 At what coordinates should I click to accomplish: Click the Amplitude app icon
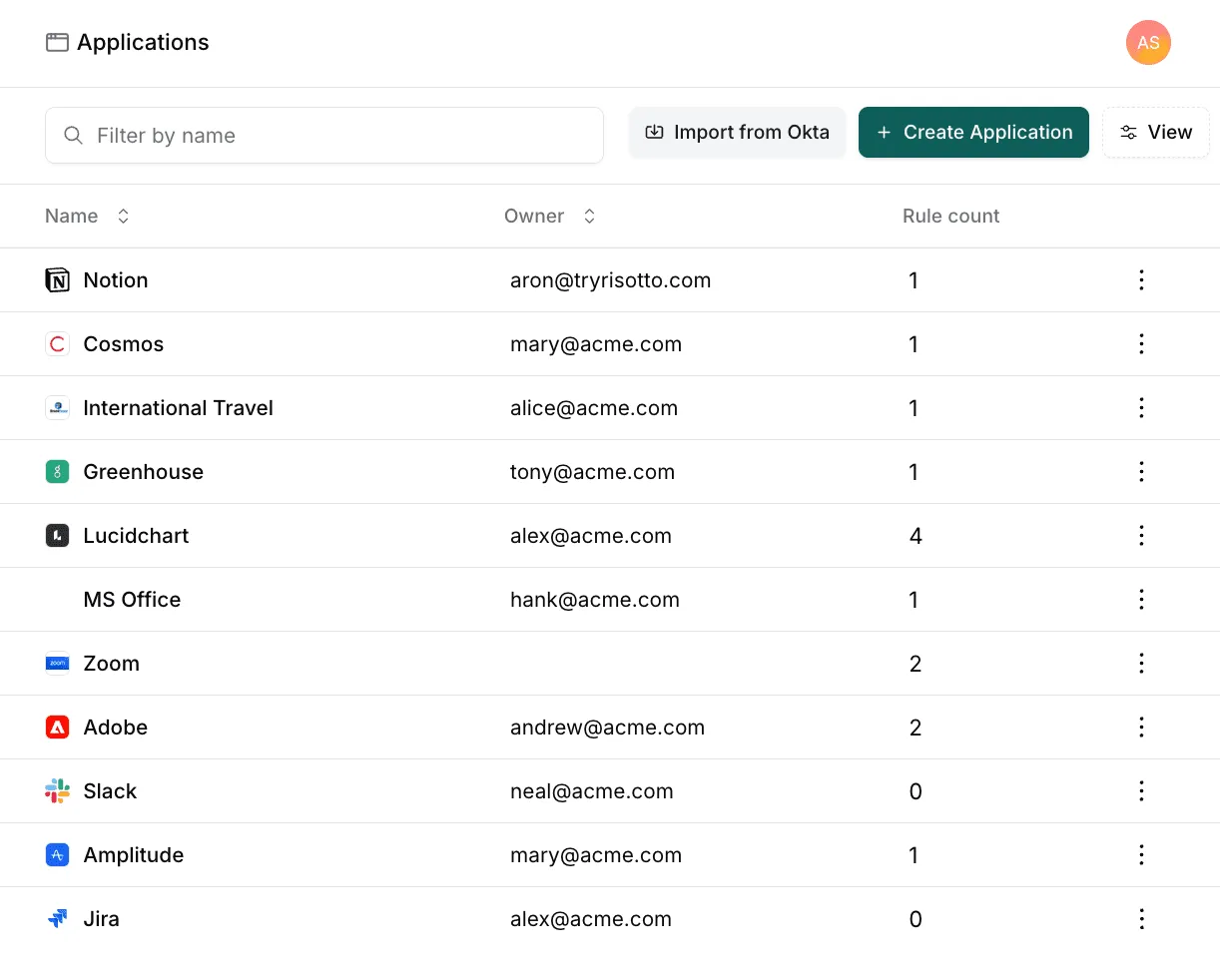coord(57,855)
